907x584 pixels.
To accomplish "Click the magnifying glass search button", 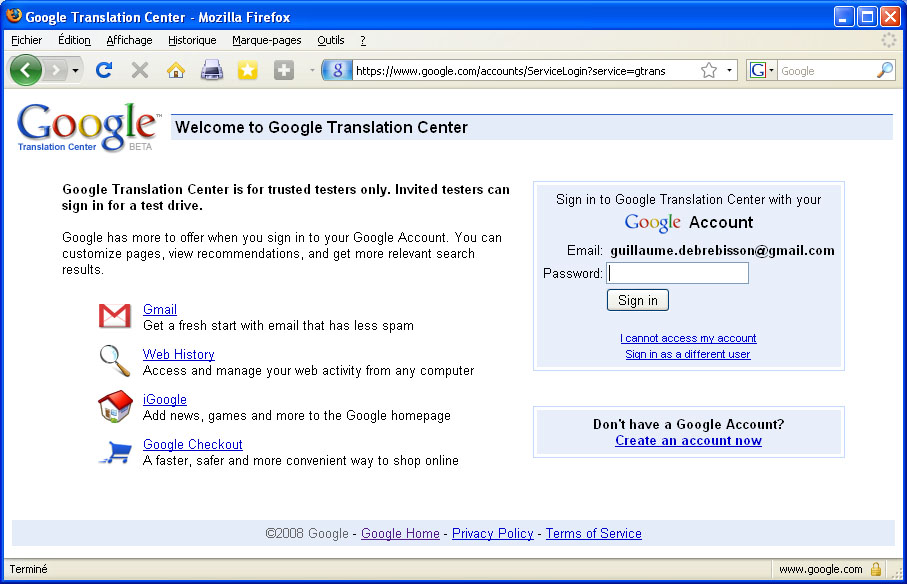I will pos(885,71).
